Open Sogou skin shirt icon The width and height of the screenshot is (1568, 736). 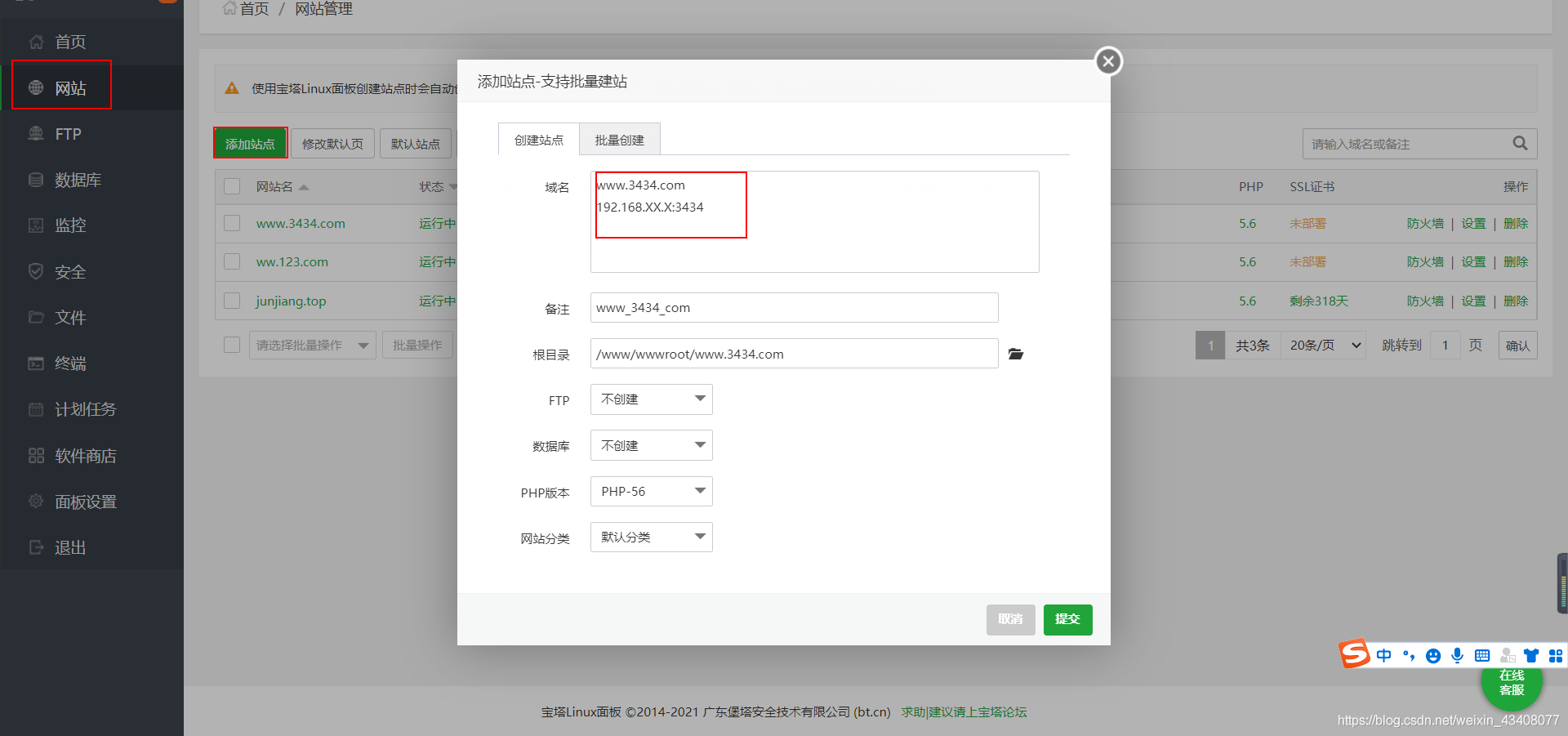point(1531,655)
